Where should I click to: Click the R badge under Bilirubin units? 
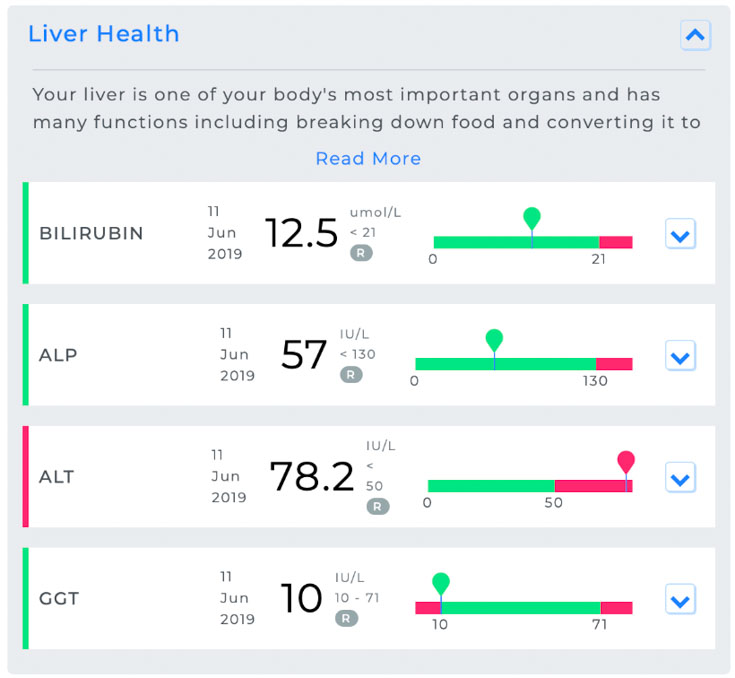(x=361, y=253)
